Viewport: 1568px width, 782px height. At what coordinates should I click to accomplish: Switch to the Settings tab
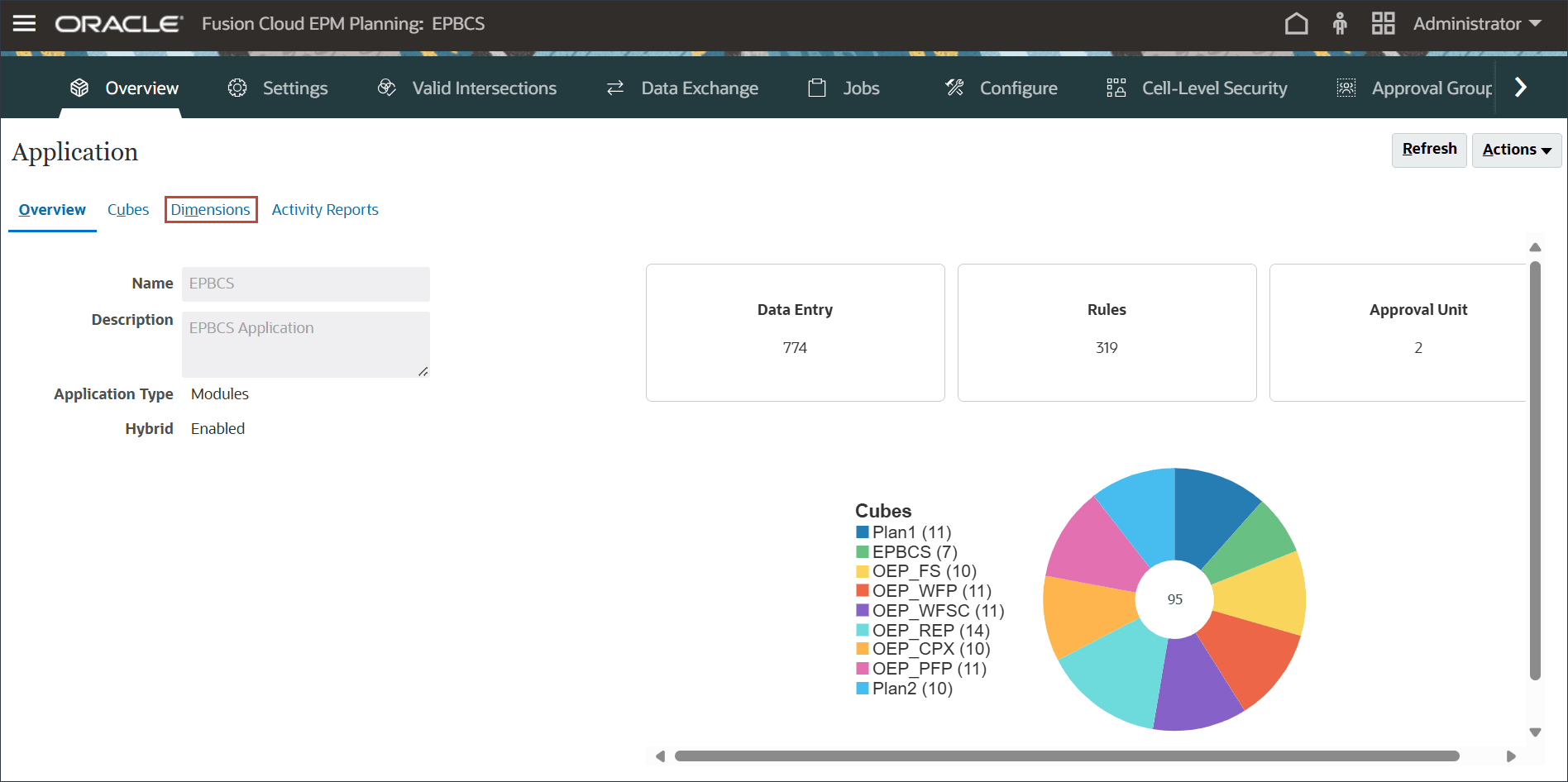coord(278,88)
